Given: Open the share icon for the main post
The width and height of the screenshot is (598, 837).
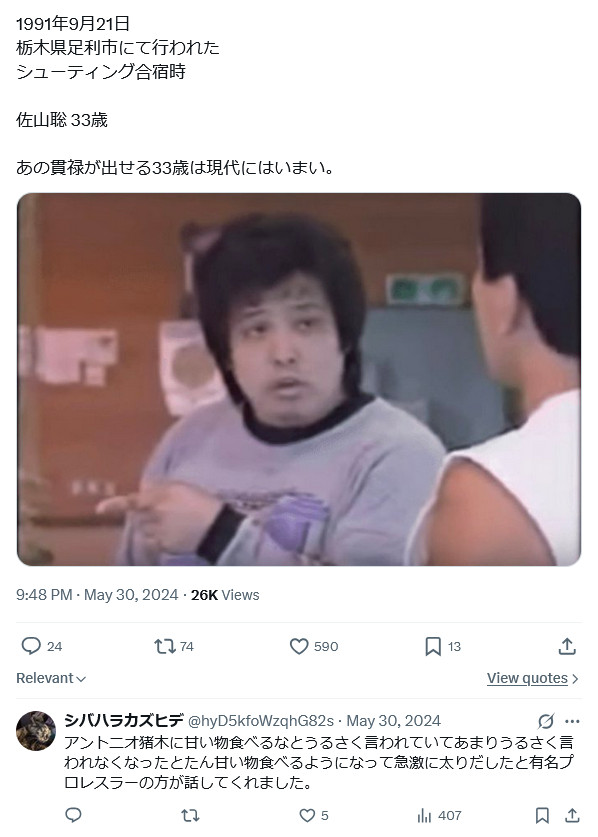Looking at the screenshot, I should [567, 646].
